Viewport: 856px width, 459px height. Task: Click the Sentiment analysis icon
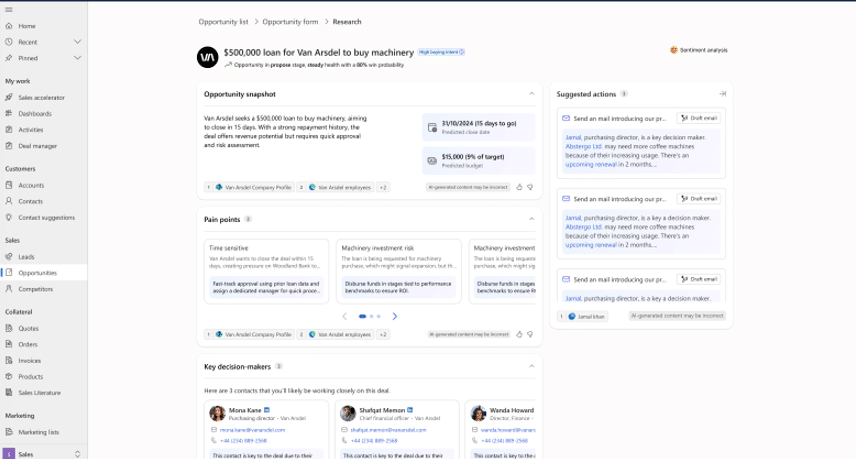pos(673,50)
